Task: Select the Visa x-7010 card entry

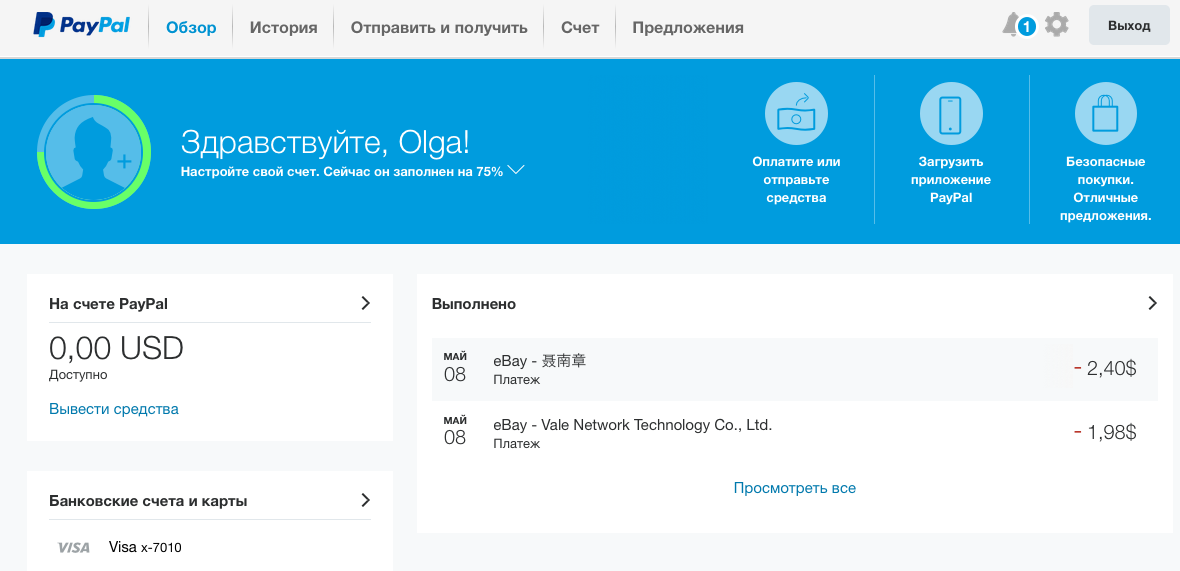Action: click(x=145, y=547)
